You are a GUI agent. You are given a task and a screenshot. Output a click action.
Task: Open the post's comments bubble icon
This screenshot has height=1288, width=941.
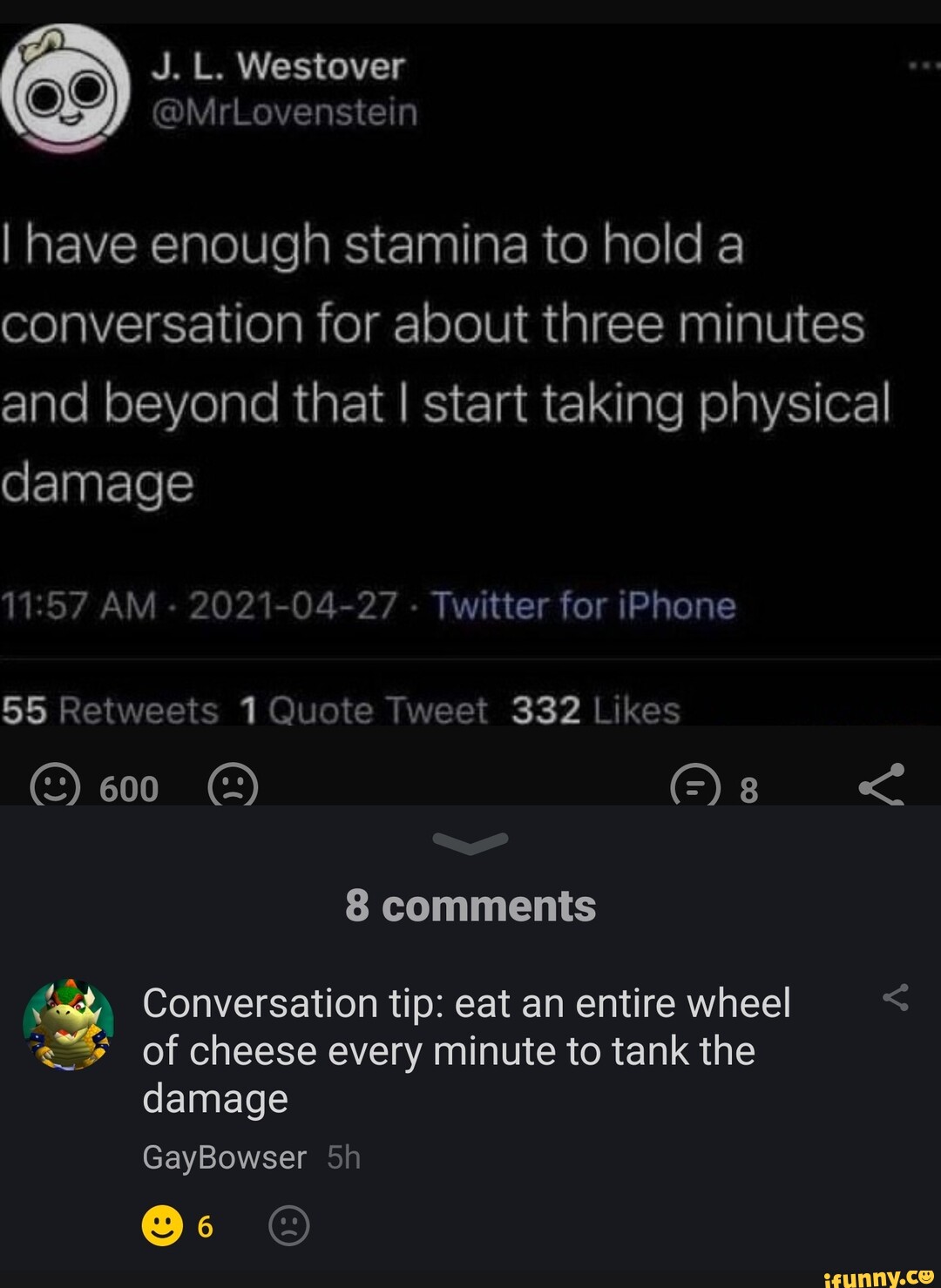pos(695,786)
